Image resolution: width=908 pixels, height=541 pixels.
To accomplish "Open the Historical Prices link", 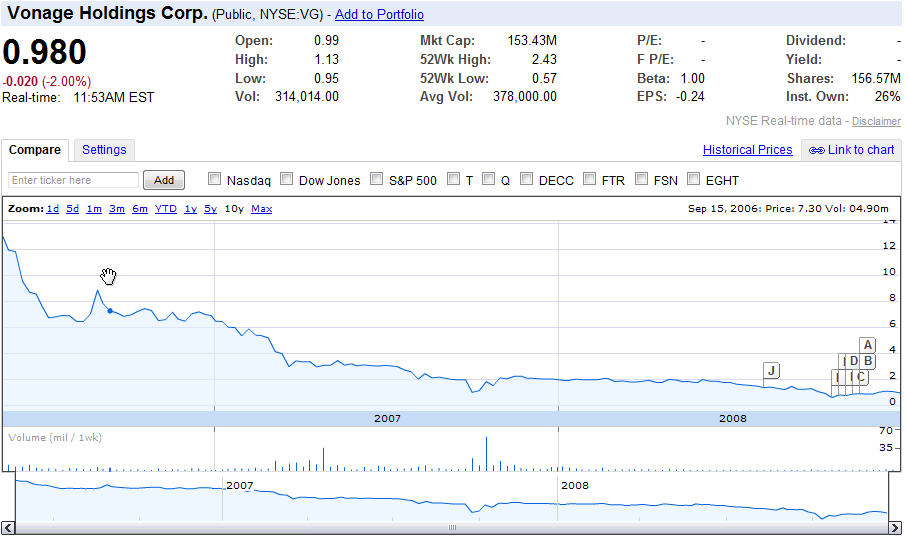I will click(x=747, y=150).
